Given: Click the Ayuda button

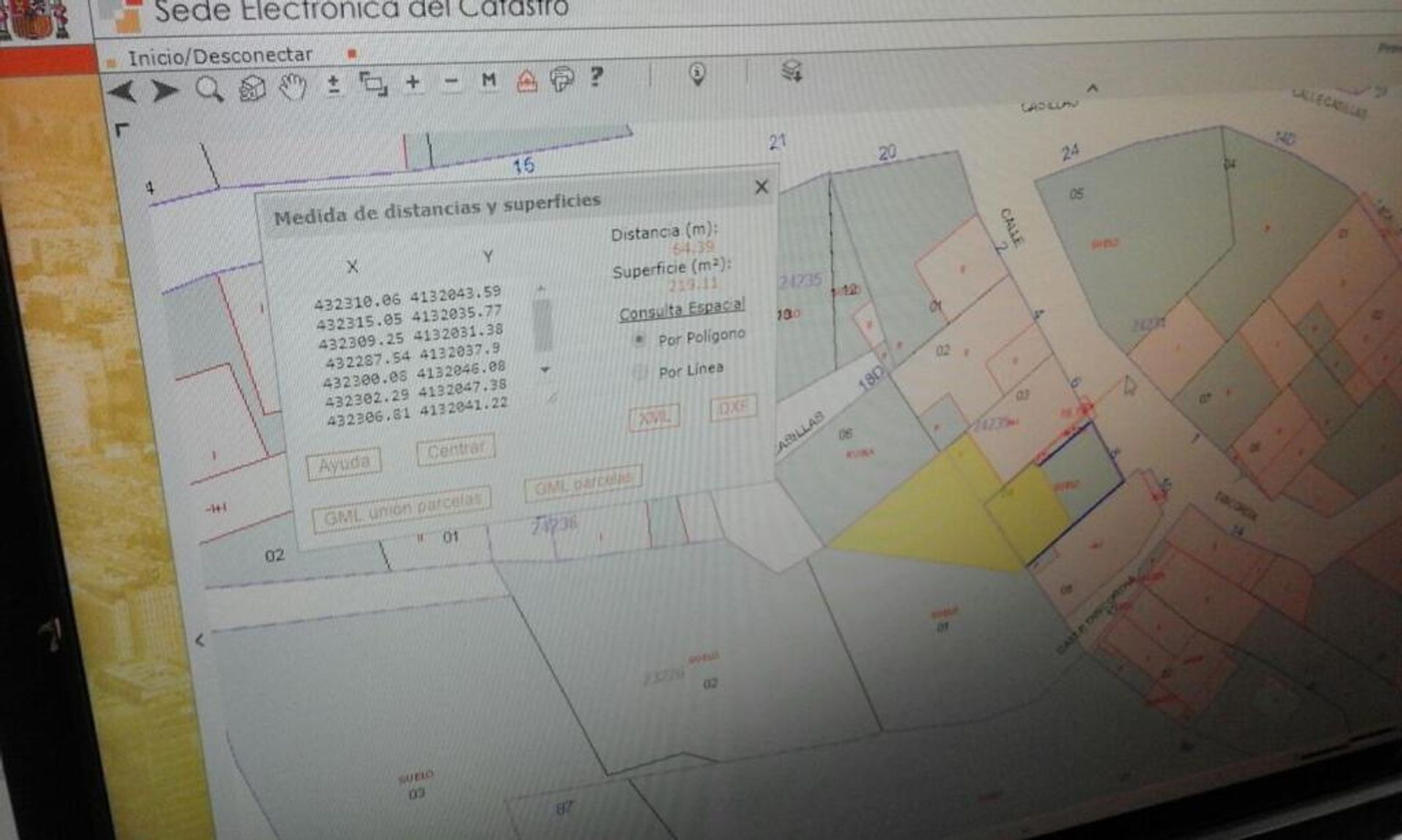Looking at the screenshot, I should pos(344,463).
